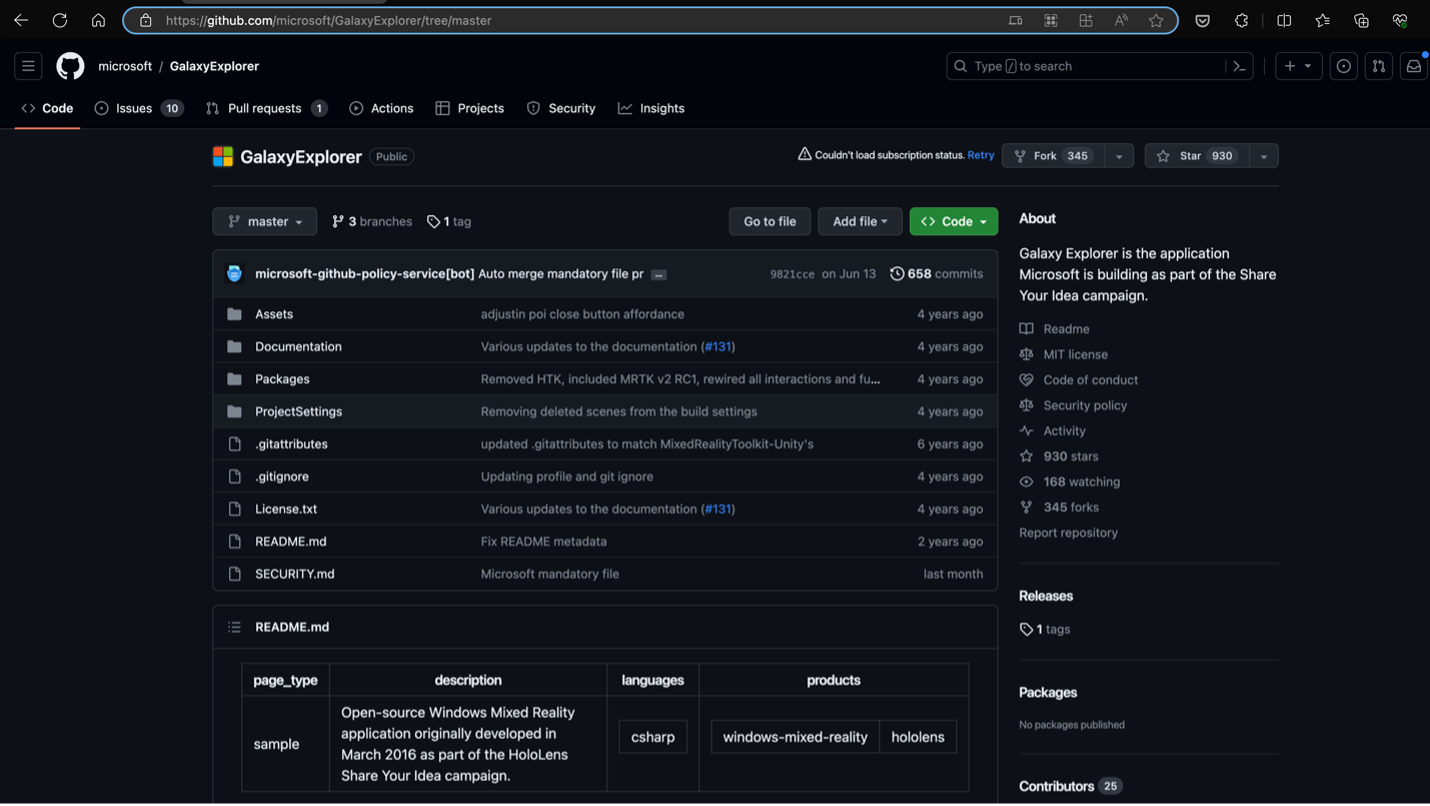This screenshot has width=1430, height=806.
Task: Open the Assets folder
Action: (x=274, y=314)
